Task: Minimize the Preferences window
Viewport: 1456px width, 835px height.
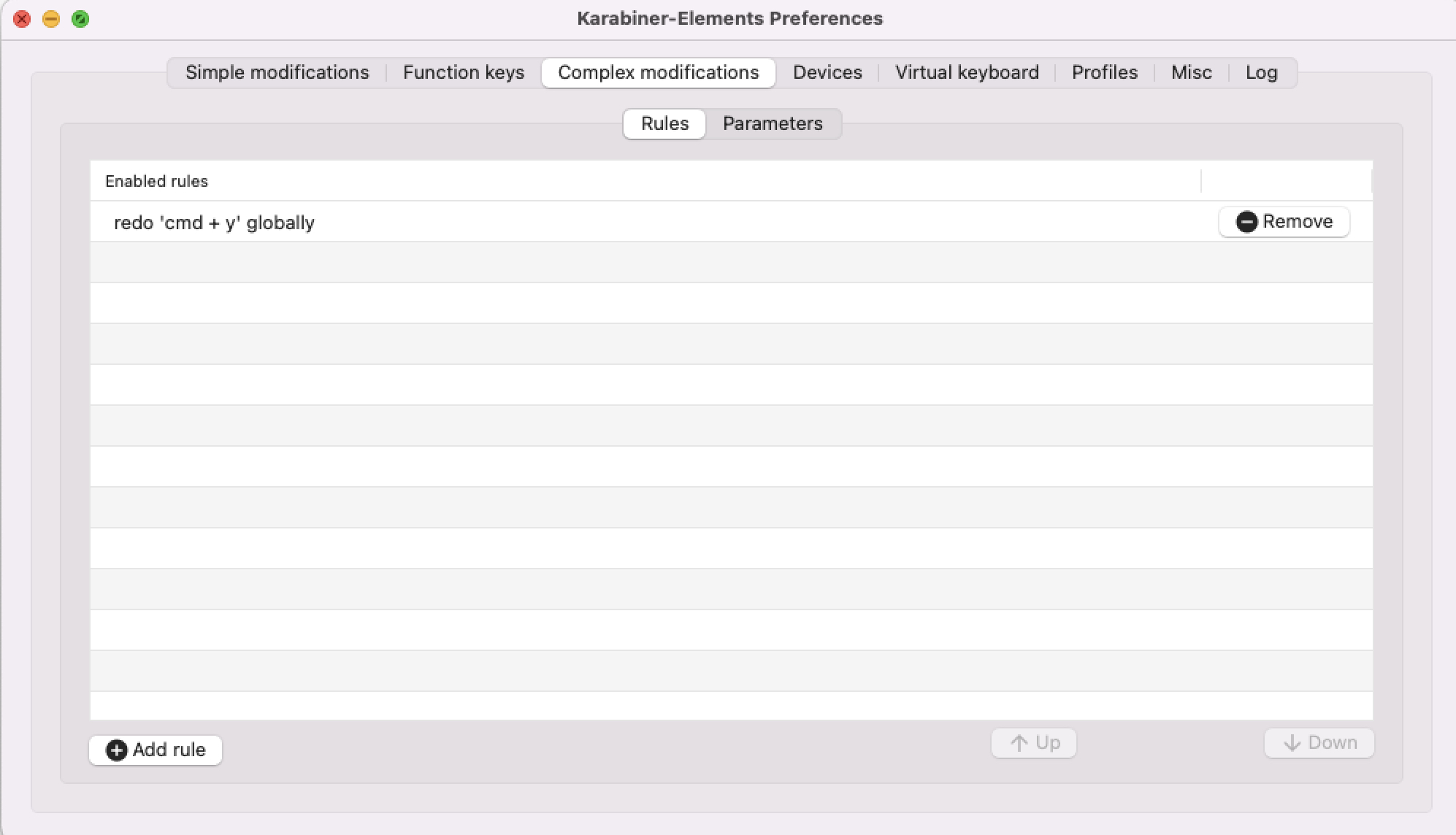Action: click(51, 19)
